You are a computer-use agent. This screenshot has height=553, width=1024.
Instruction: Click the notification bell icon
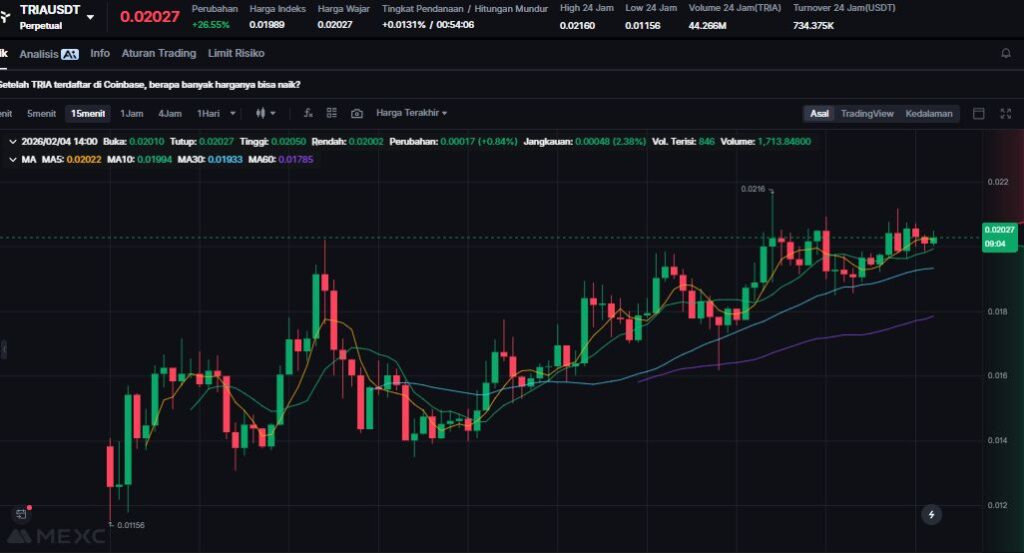pos(1005,53)
